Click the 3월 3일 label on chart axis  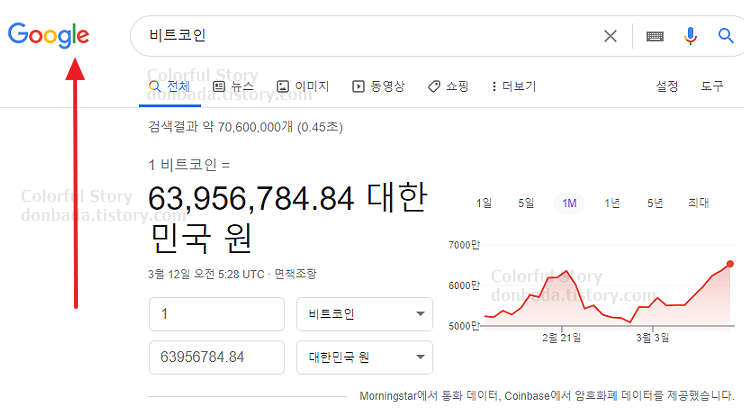point(653,338)
